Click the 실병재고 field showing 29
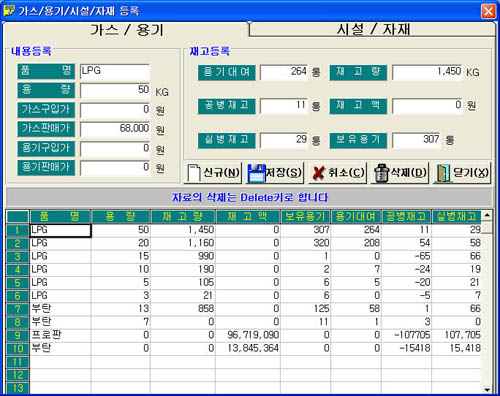The height and width of the screenshot is (396, 500). tap(284, 140)
